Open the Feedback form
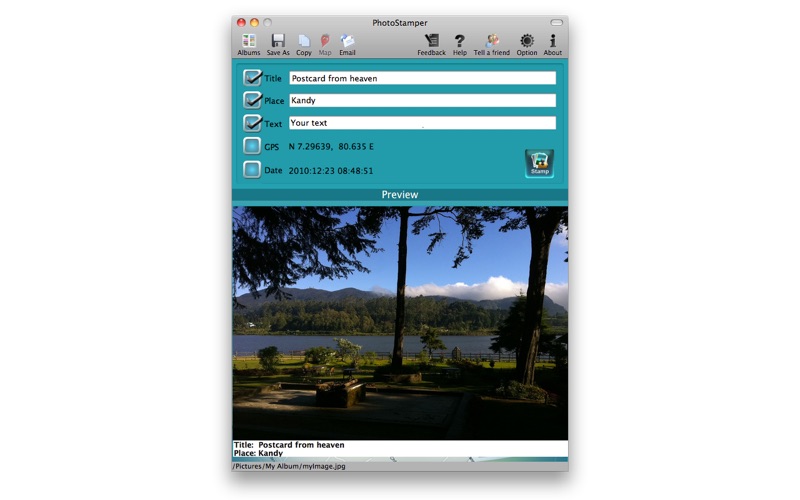800x500 pixels. pos(432,42)
